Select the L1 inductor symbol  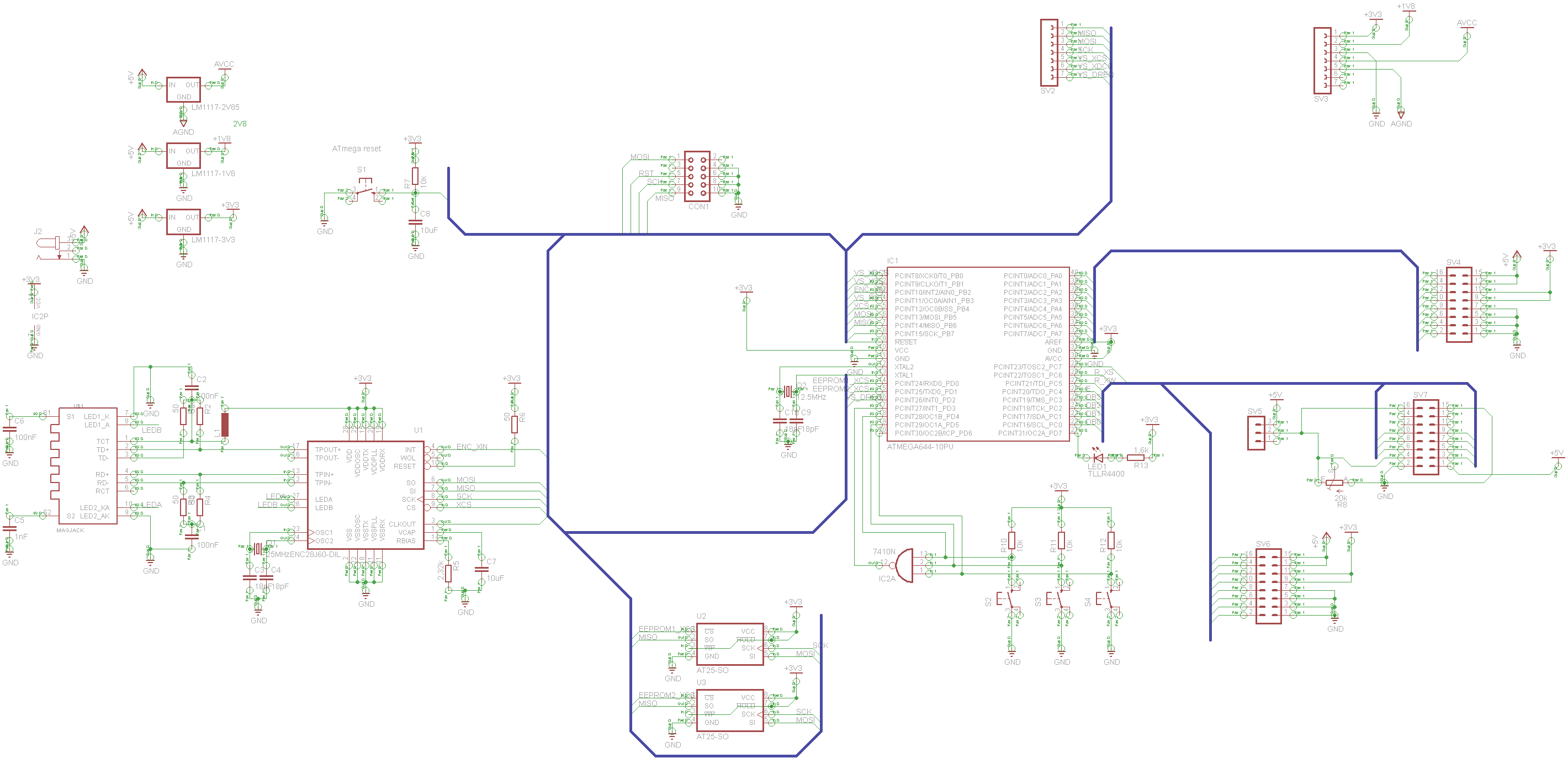(225, 425)
